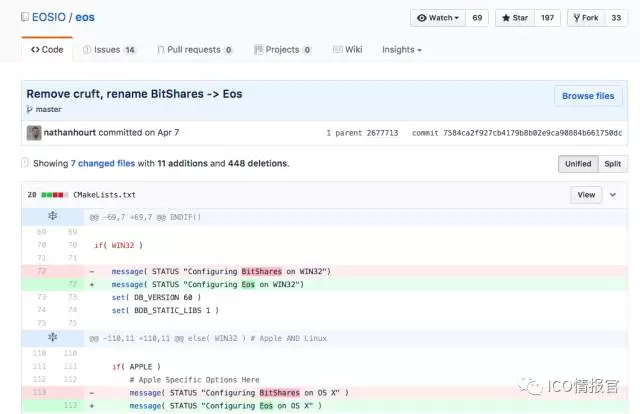Switch to the Code tab
The image size is (640, 414).
point(47,49)
